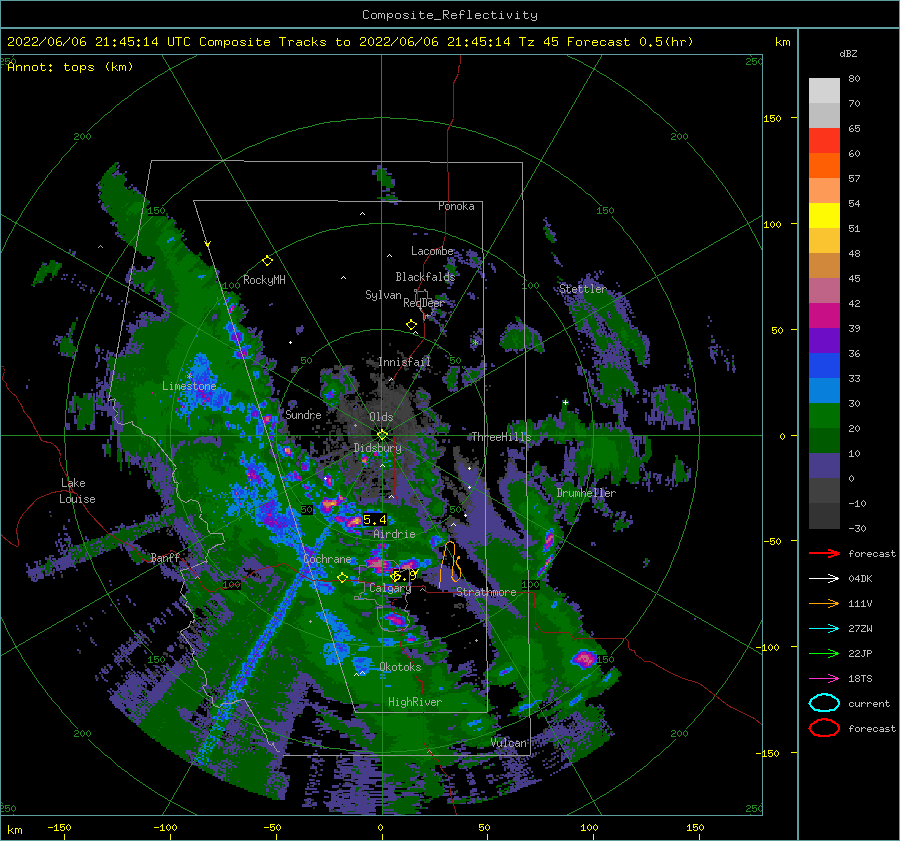The image size is (900, 841).
Task: Click the yellow diamond marker near RockyMH
Action: (267, 261)
